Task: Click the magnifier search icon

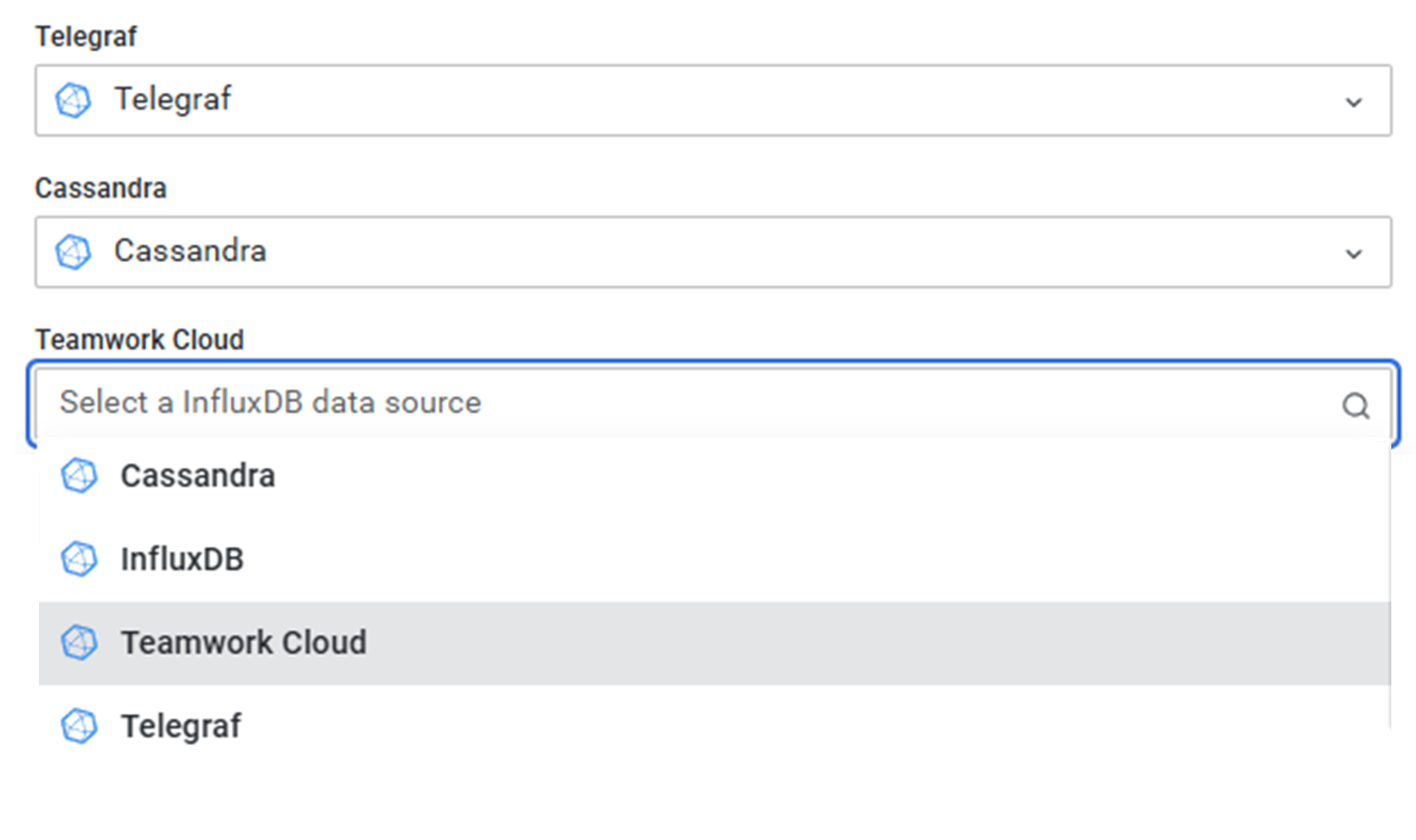Action: [x=1355, y=406]
